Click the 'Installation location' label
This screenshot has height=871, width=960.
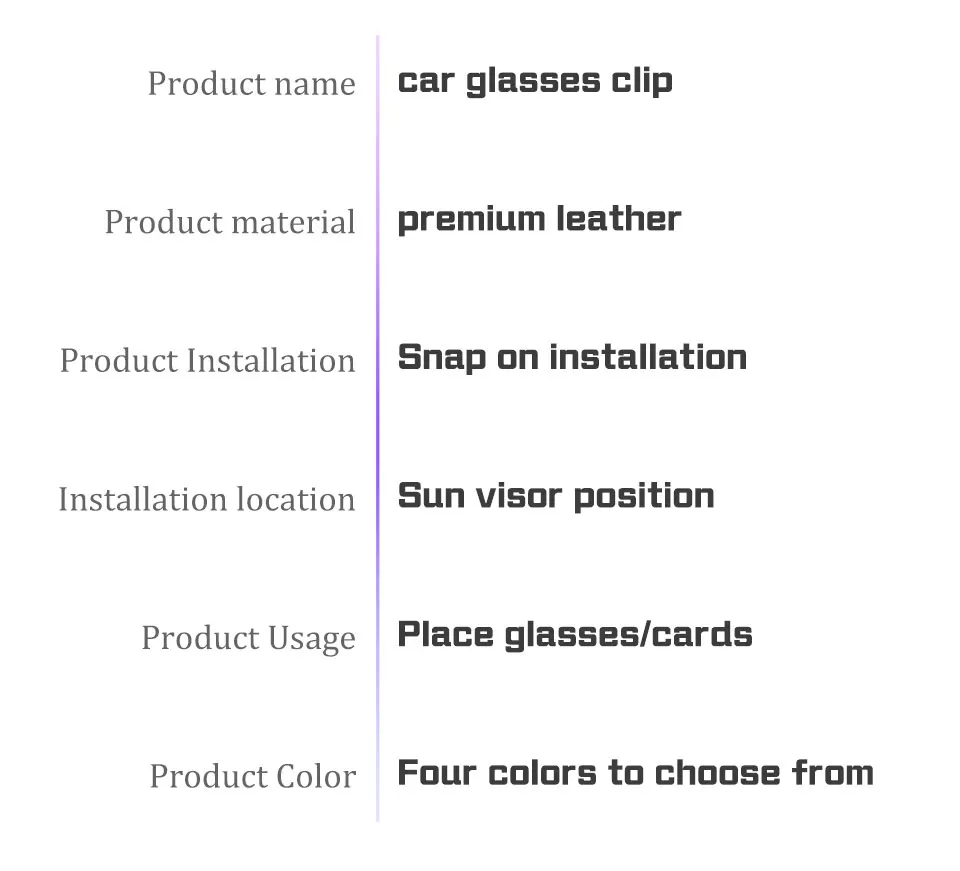(207, 499)
